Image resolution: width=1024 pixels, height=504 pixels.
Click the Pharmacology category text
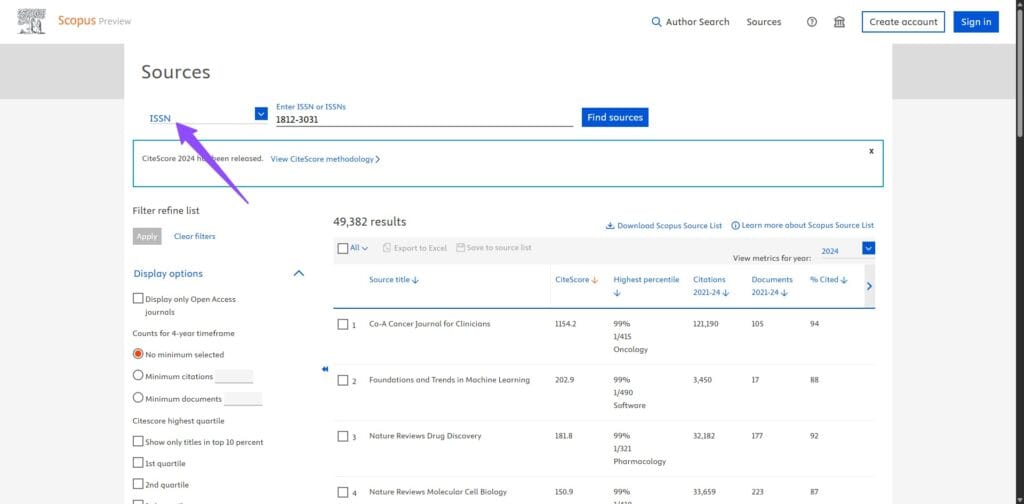[x=639, y=462]
